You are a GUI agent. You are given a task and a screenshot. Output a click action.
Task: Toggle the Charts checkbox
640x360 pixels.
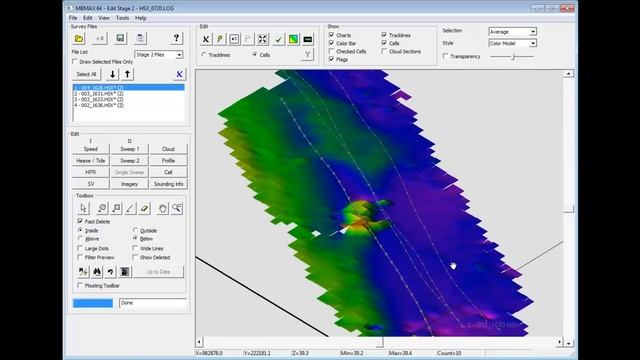click(331, 35)
